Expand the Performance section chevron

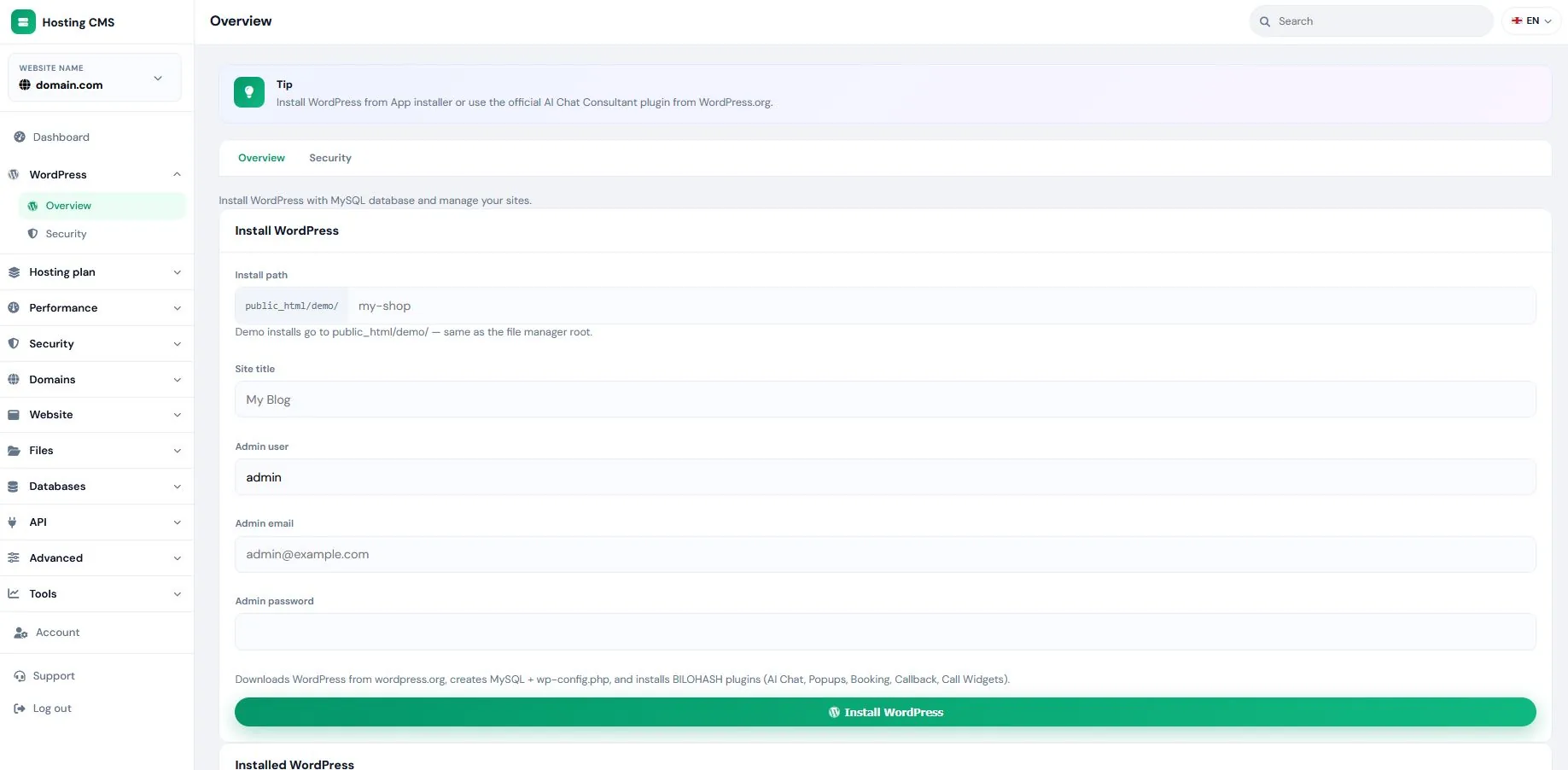(177, 308)
